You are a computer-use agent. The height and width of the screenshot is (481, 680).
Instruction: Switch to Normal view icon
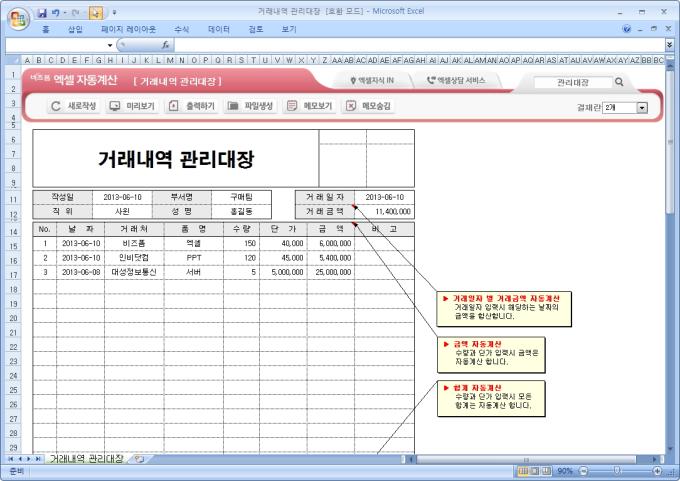pyautogui.click(x=523, y=471)
